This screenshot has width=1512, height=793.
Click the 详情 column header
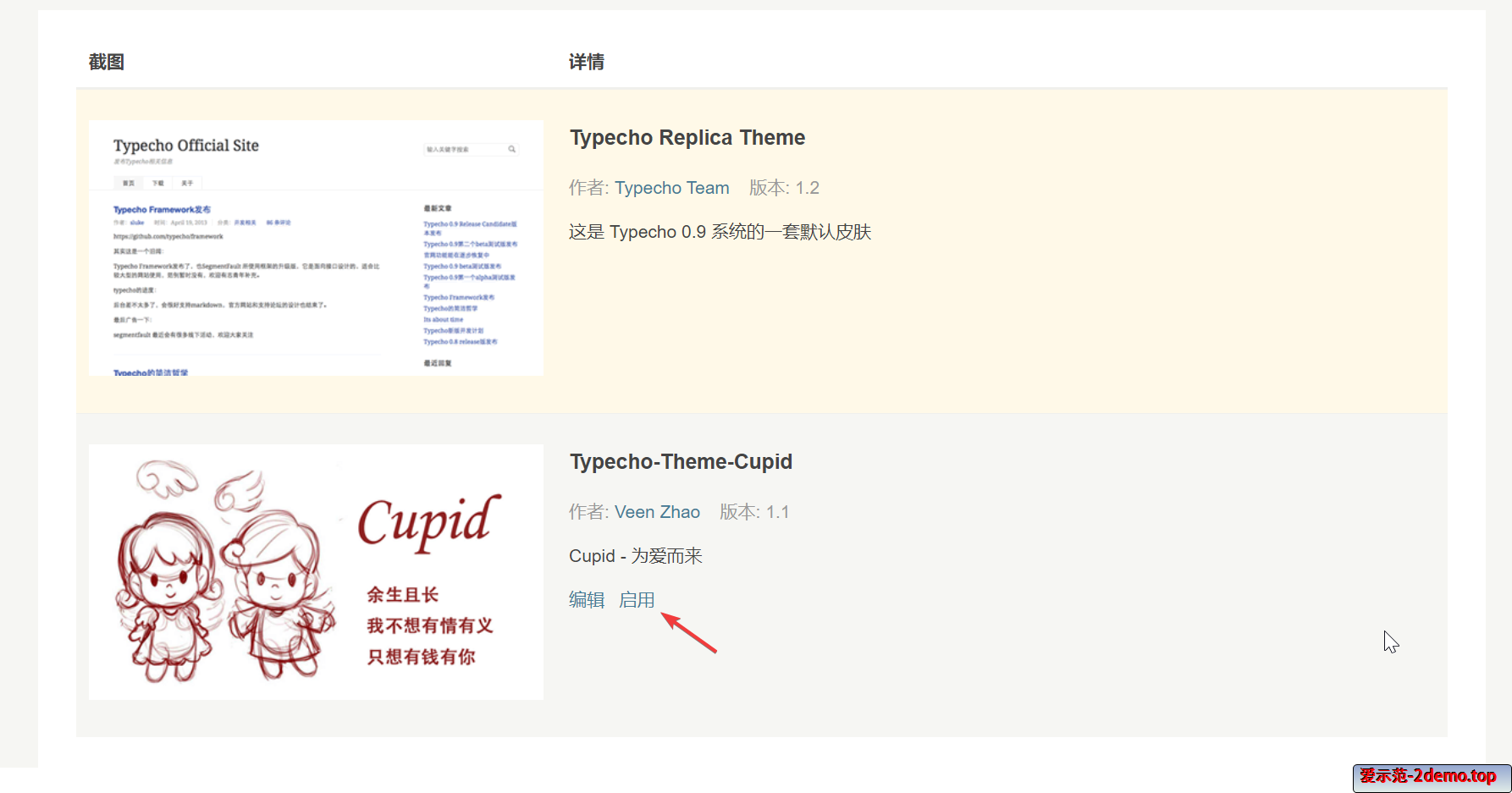tap(587, 62)
